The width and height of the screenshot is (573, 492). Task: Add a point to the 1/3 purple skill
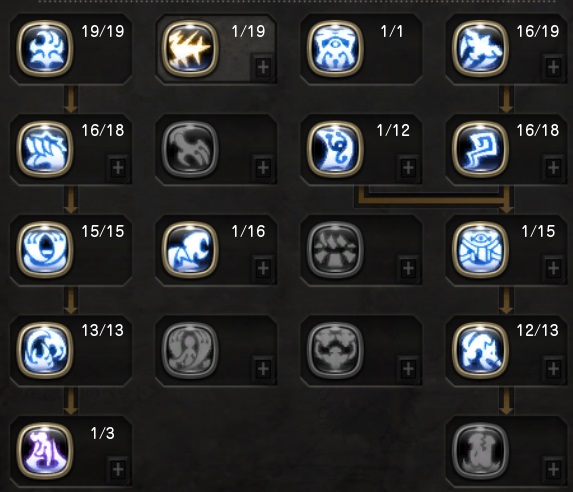[118, 469]
